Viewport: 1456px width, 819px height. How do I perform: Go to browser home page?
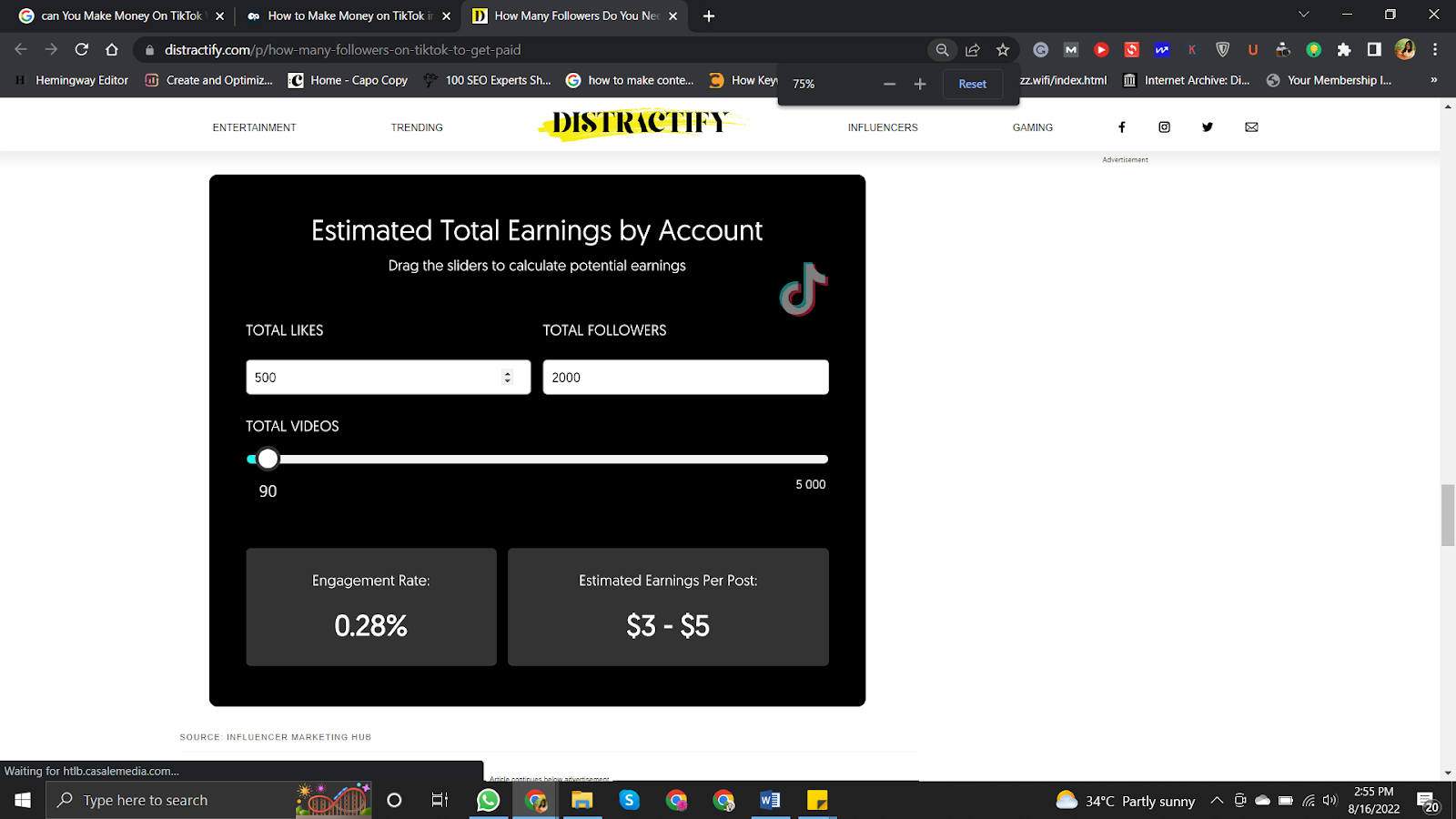pyautogui.click(x=112, y=50)
